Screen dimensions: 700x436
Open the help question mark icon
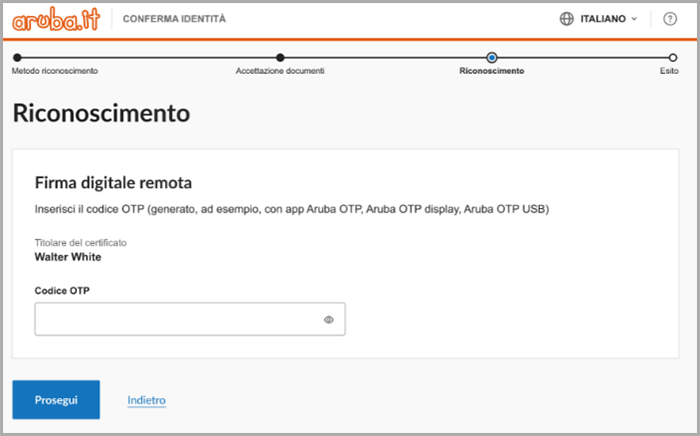[x=670, y=19]
